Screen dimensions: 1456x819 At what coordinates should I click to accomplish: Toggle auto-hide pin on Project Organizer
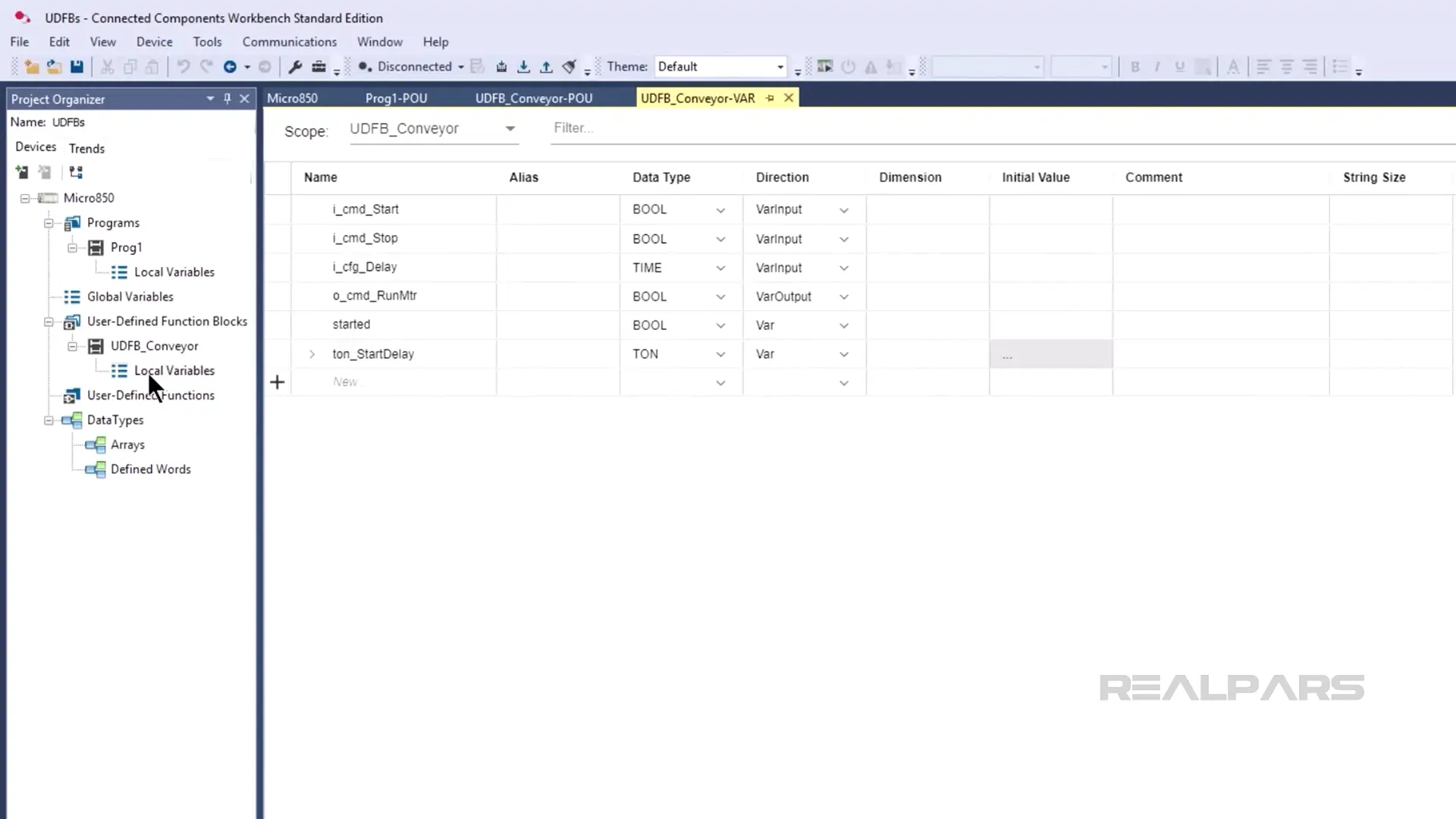pyautogui.click(x=227, y=99)
